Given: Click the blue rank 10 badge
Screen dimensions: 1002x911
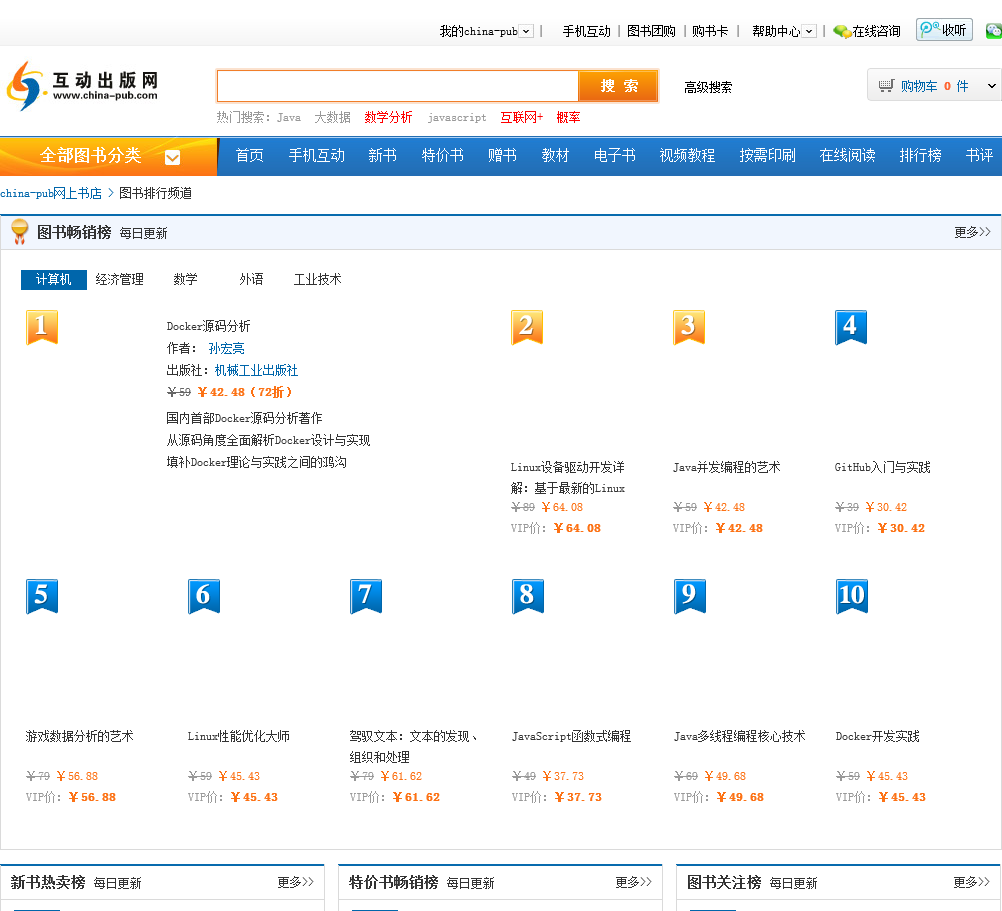Looking at the screenshot, I should click(x=852, y=596).
